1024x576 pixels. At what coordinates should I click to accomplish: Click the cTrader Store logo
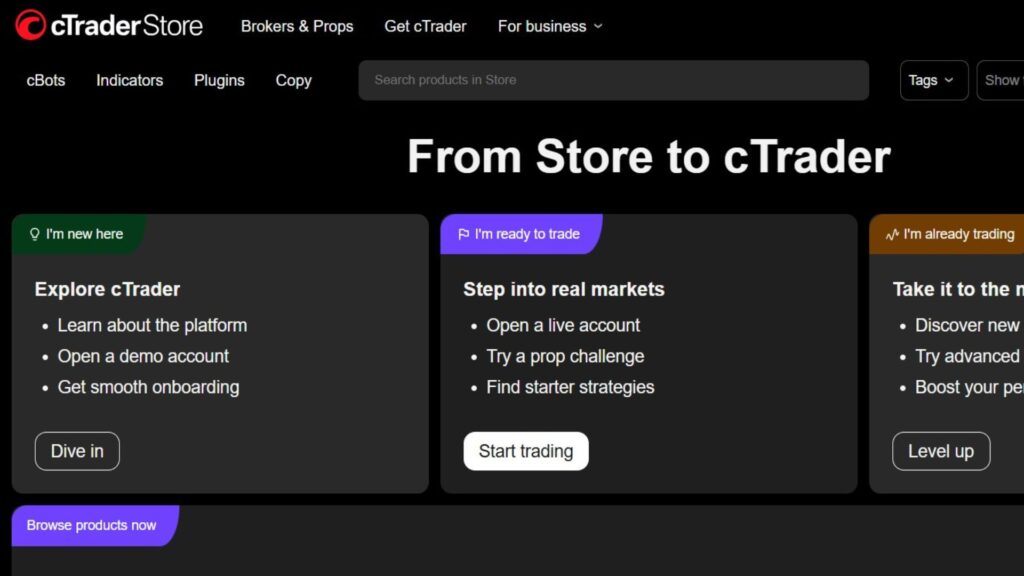click(x=108, y=25)
